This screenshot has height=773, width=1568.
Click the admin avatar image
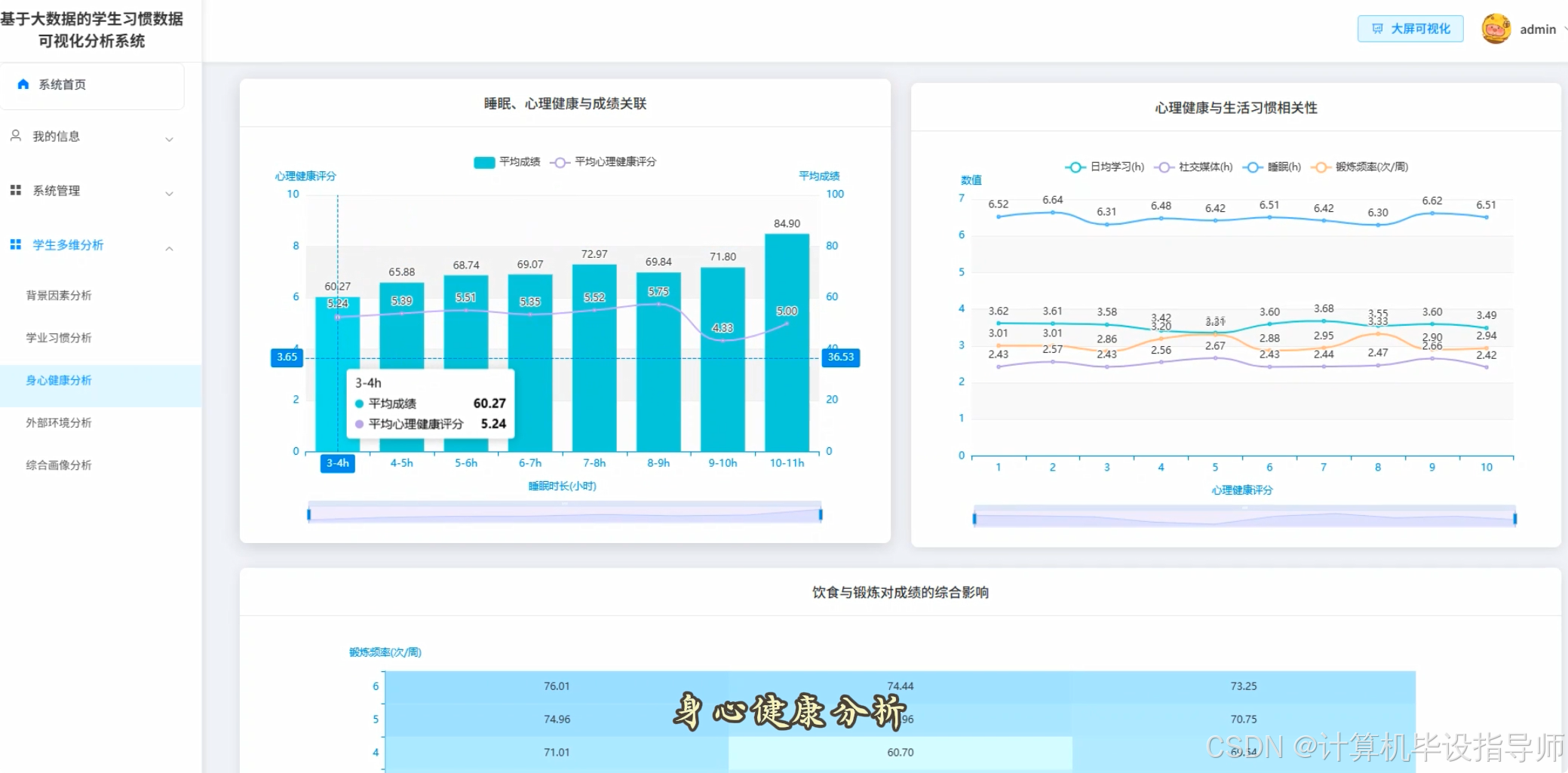pos(1496,28)
